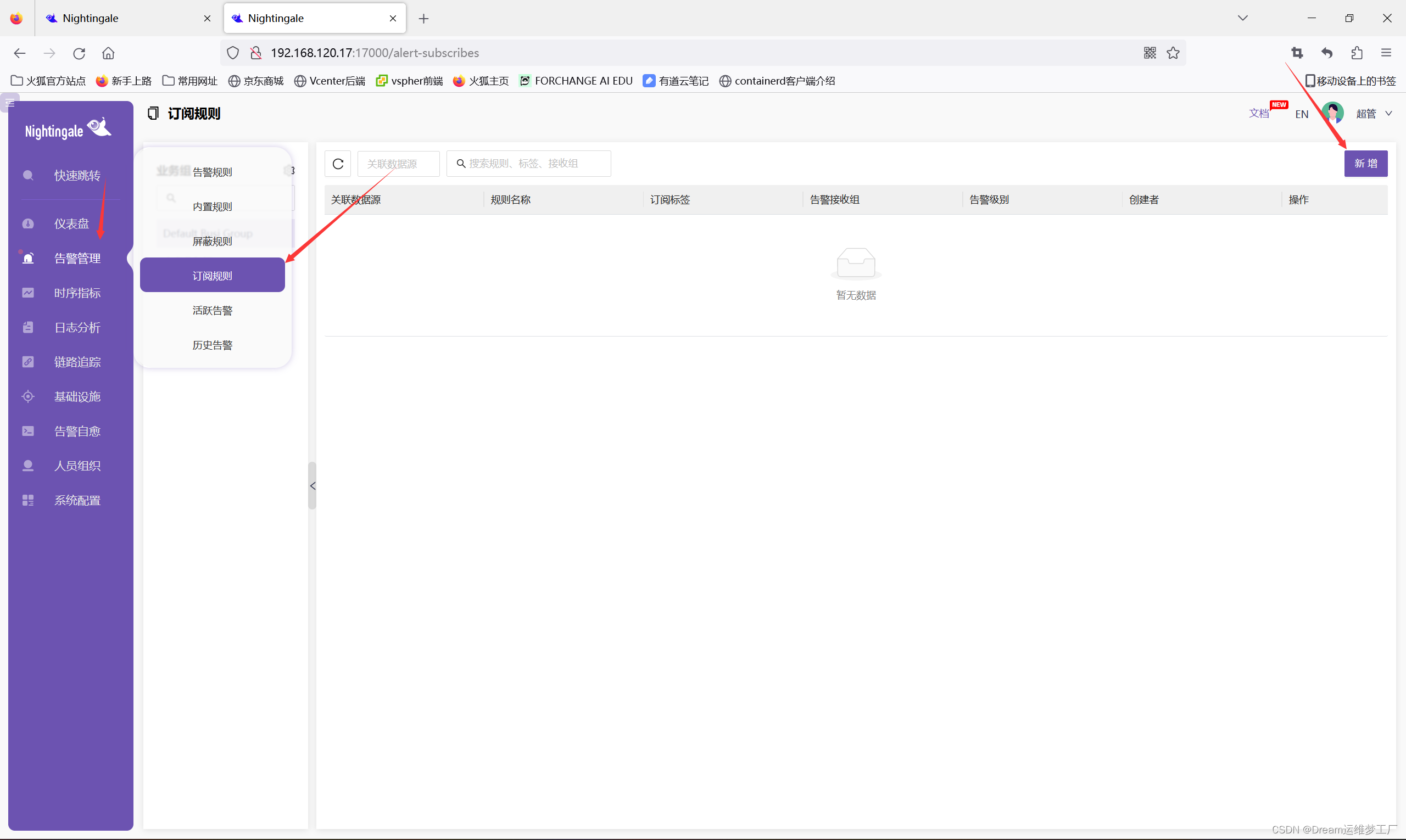Expand the 超管 user account dropdown
The height and width of the screenshot is (840, 1406).
click(1373, 114)
